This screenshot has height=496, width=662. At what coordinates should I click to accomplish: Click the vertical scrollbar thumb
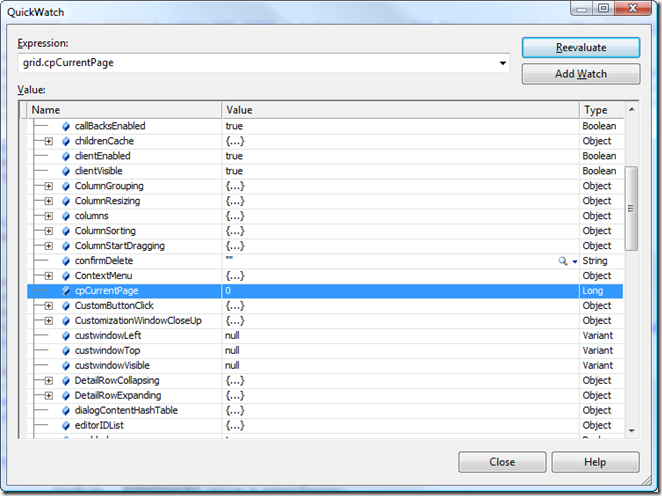(x=631, y=209)
